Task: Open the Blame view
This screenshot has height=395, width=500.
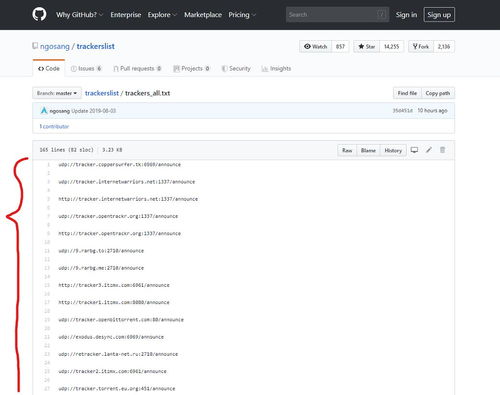Action: pos(368,150)
